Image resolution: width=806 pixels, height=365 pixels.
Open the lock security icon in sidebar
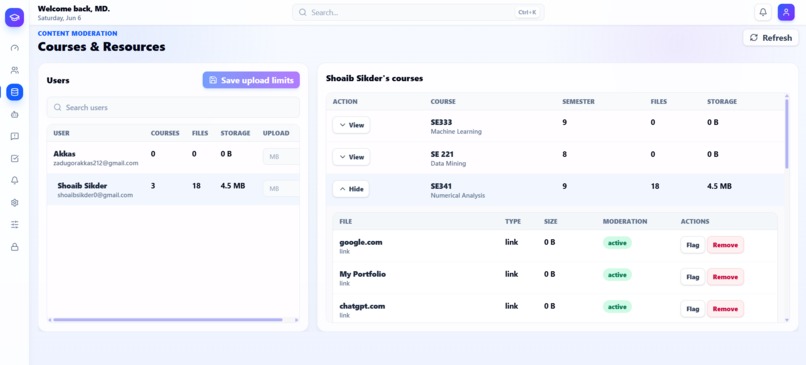14,247
